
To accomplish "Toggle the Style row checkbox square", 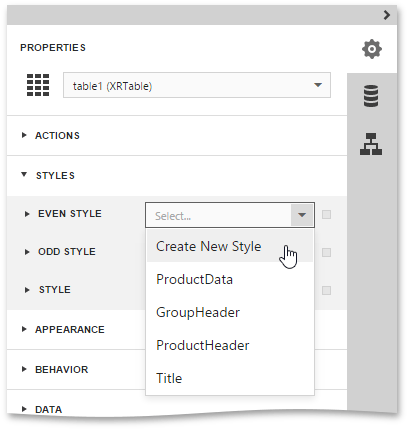I will click(326, 290).
